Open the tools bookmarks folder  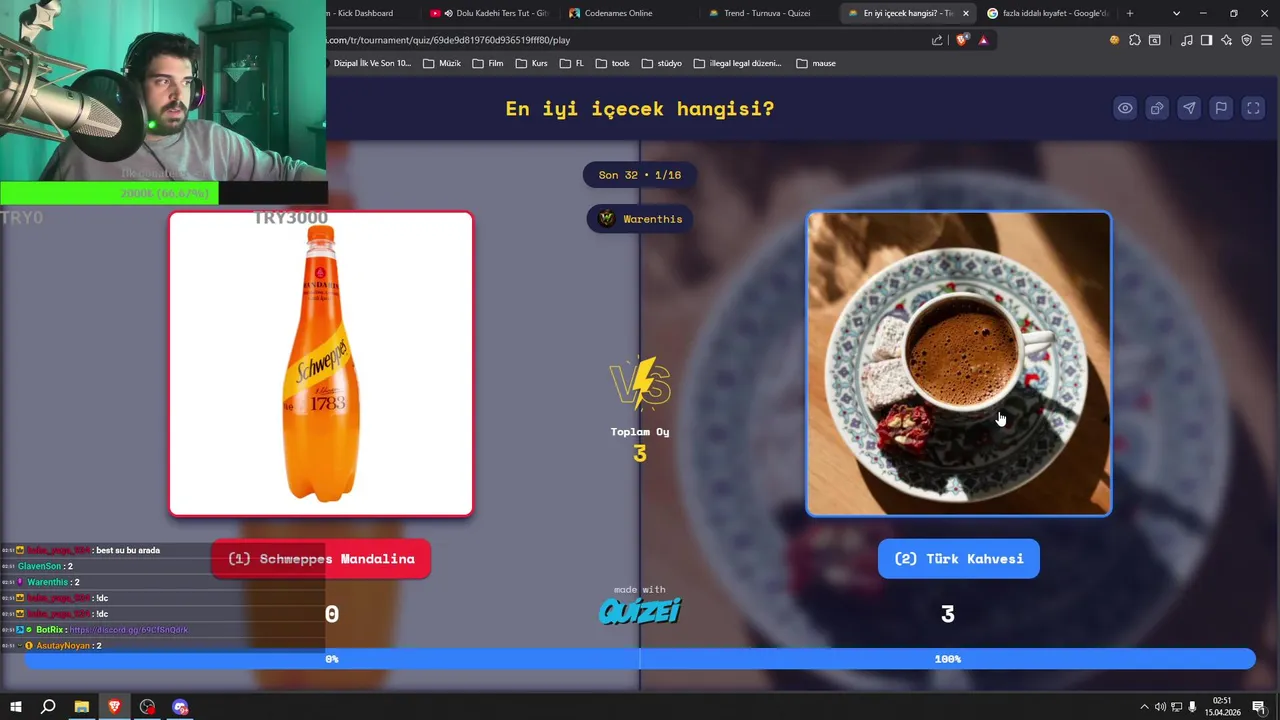(x=613, y=63)
